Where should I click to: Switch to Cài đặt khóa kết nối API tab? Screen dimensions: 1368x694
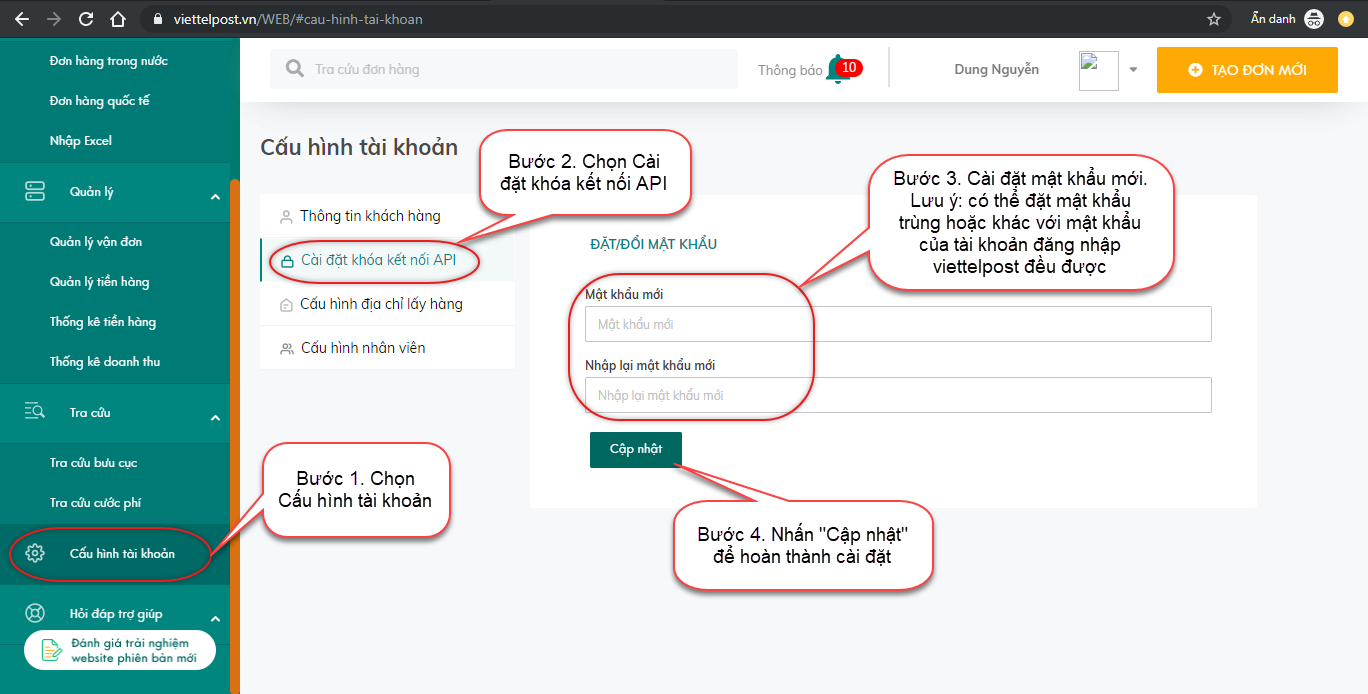tap(387, 260)
